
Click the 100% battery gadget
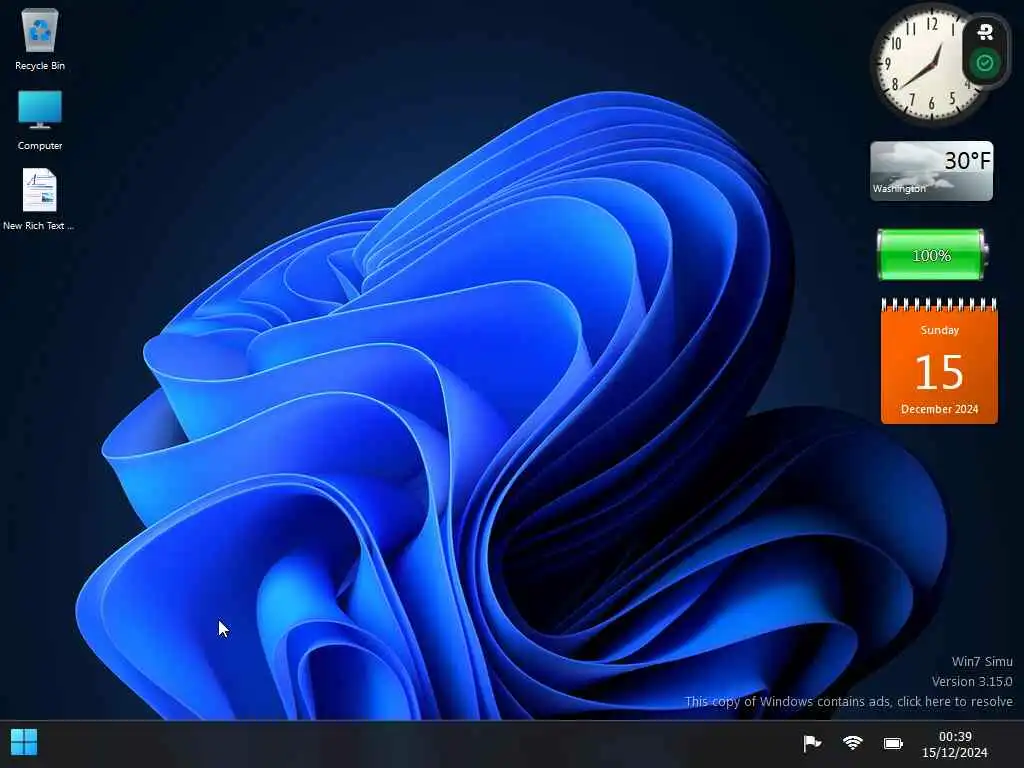pyautogui.click(x=932, y=255)
